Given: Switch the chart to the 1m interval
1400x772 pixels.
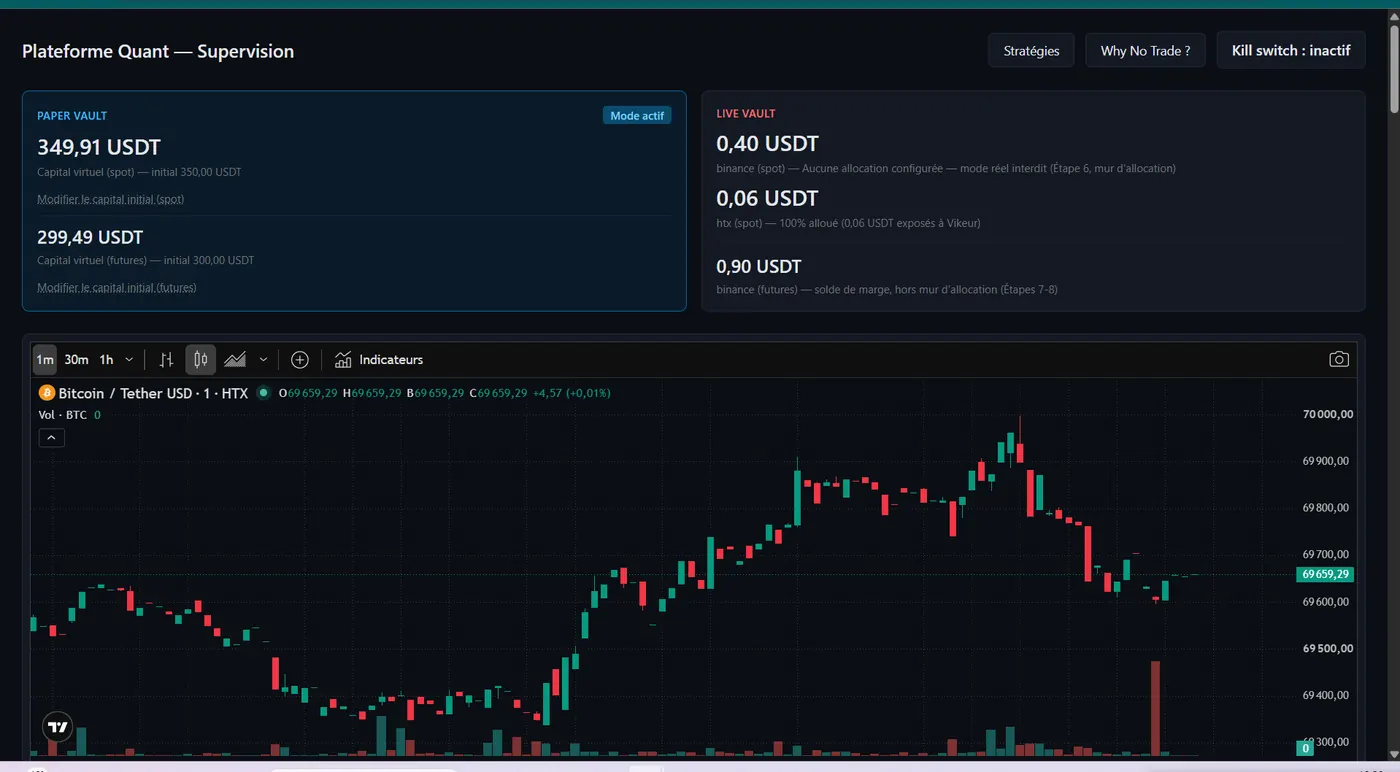Looking at the screenshot, I should tap(45, 360).
